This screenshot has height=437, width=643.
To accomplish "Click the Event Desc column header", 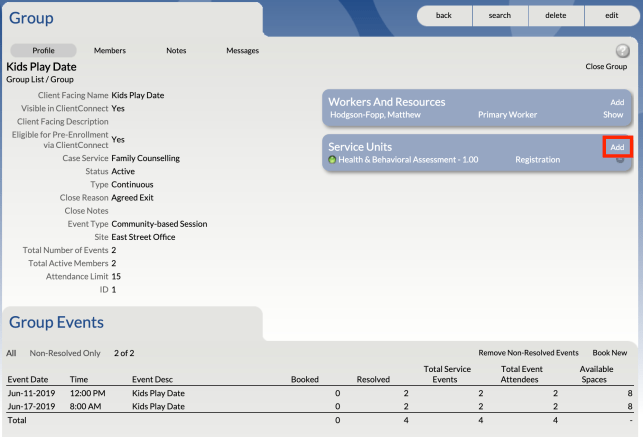I will click(x=152, y=379).
